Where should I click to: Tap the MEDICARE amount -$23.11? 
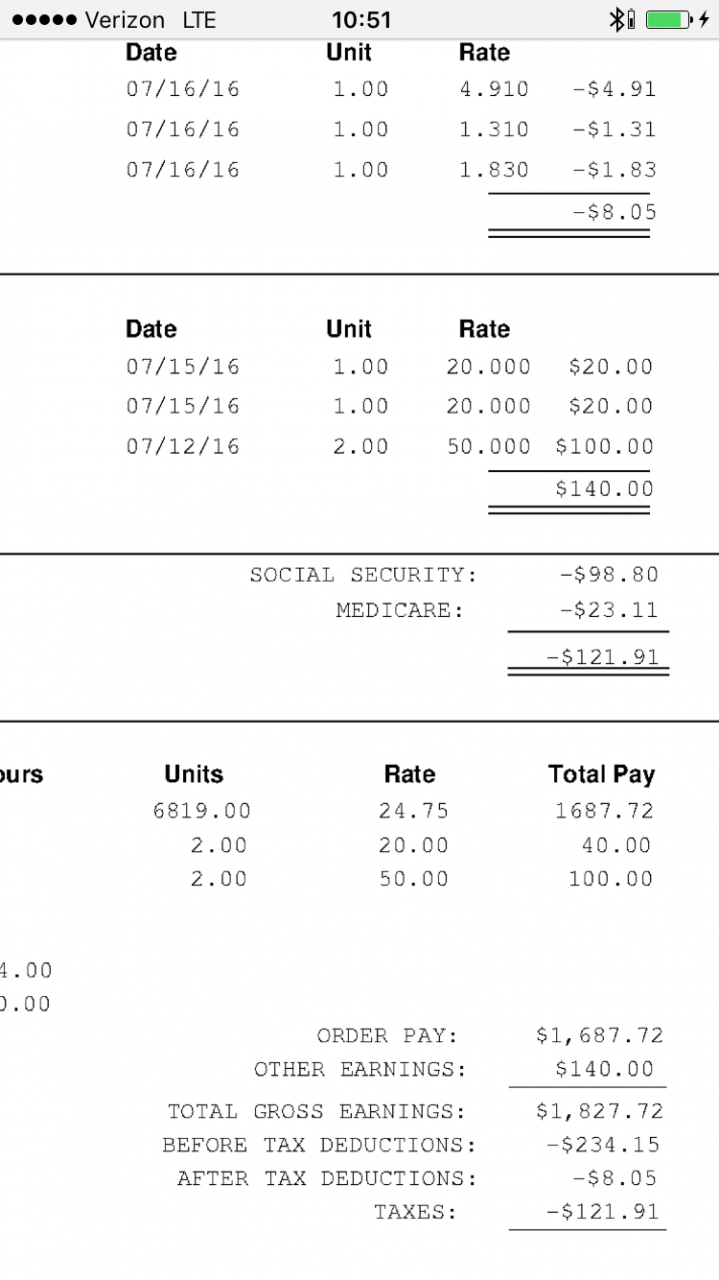tap(609, 610)
